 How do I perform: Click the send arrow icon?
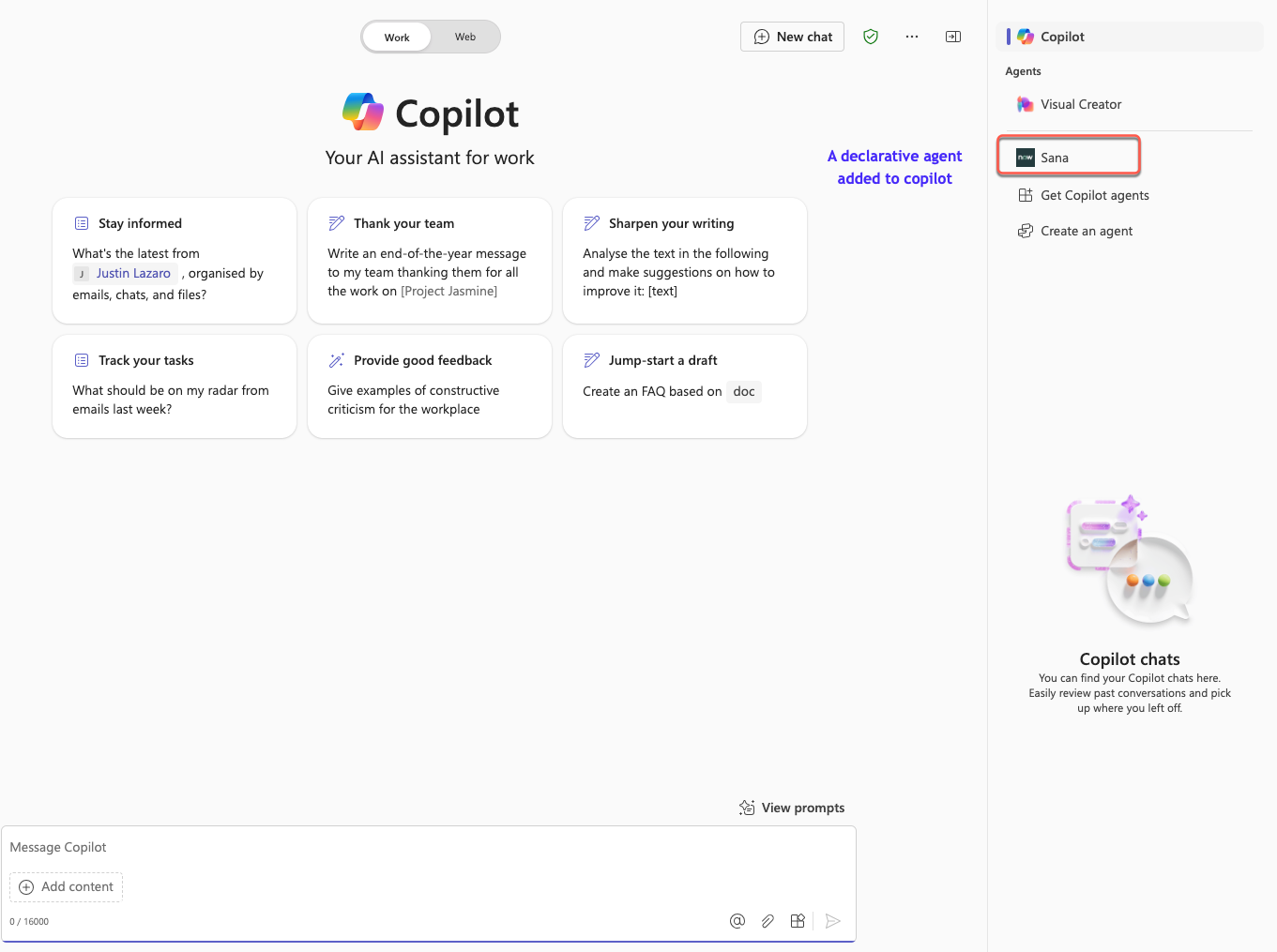click(833, 921)
